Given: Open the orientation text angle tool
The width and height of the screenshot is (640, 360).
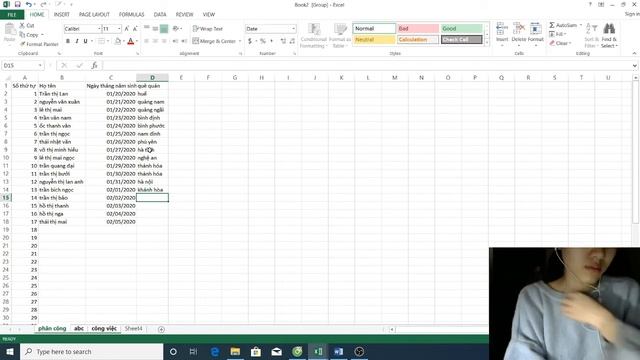Looking at the screenshot, I should click(176, 29).
